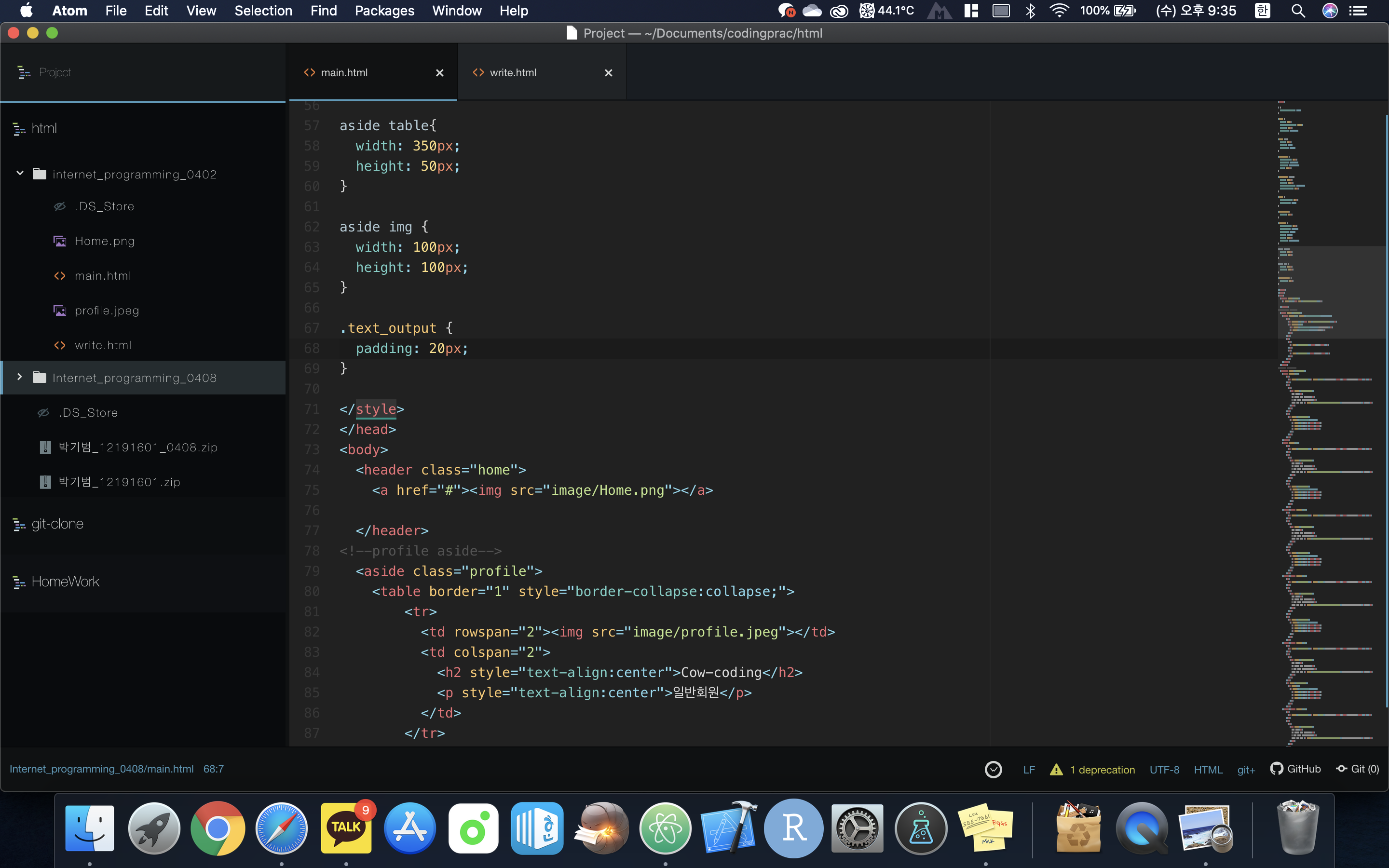Viewport: 1389px width, 868px height.
Task: Click the linter status checkmark icon
Action: coord(993,769)
